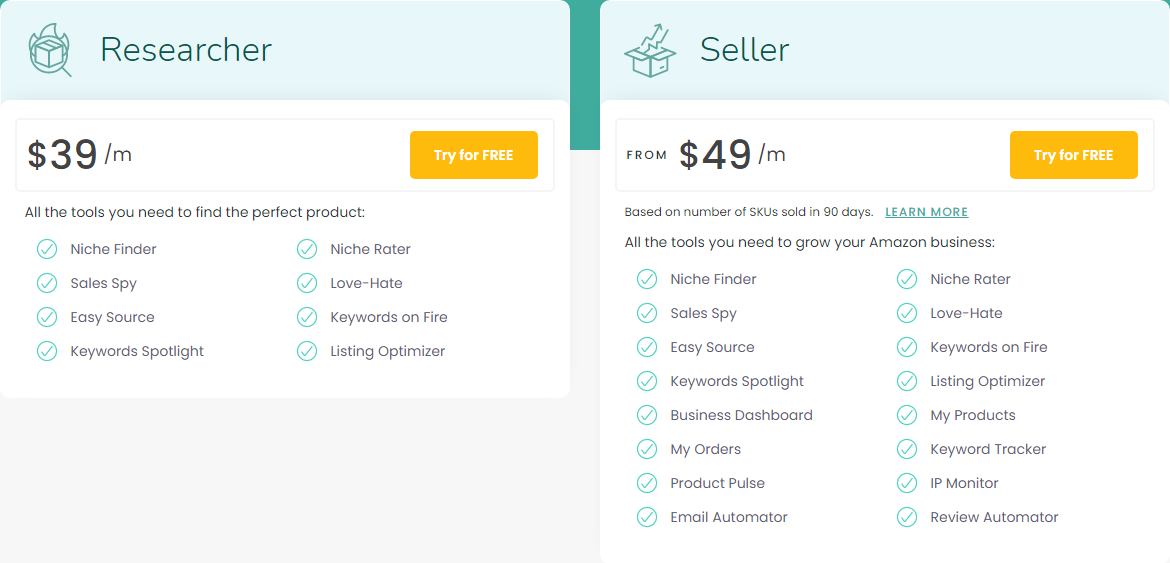The width and height of the screenshot is (1170, 563).
Task: Click the My Products feature label
Action: coord(973,415)
